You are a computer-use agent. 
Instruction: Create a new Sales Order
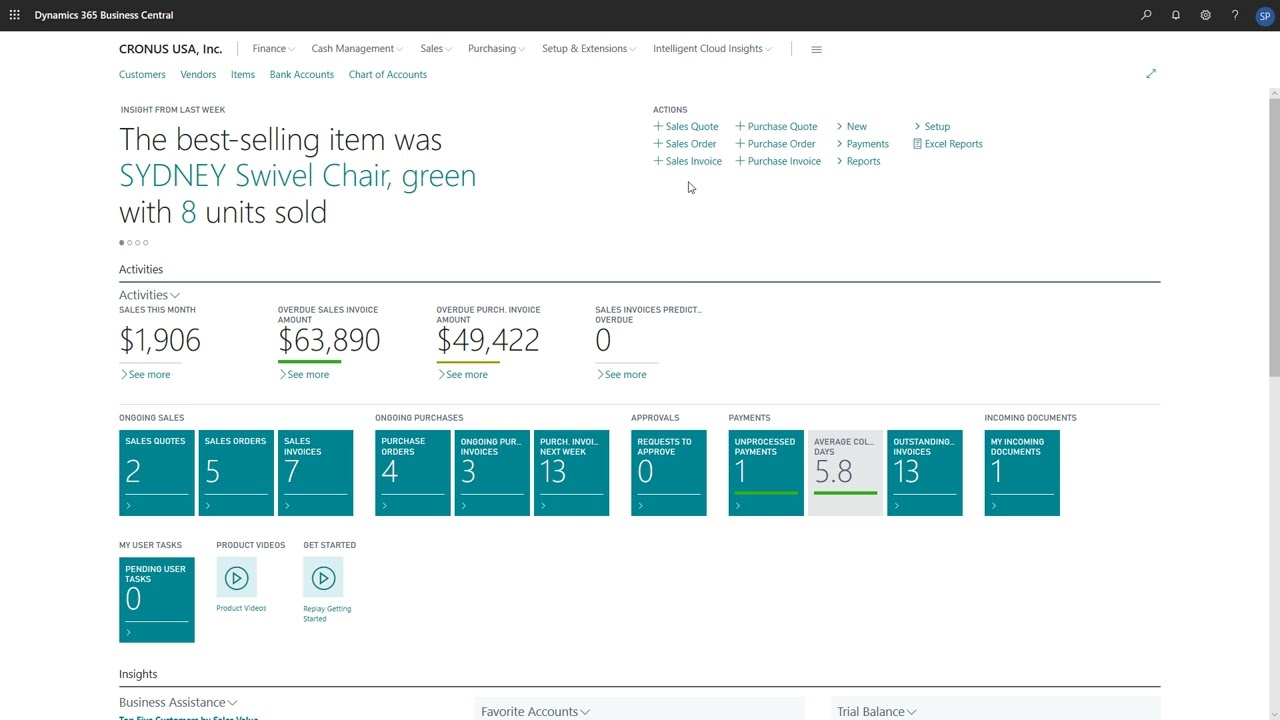pyautogui.click(x=685, y=144)
